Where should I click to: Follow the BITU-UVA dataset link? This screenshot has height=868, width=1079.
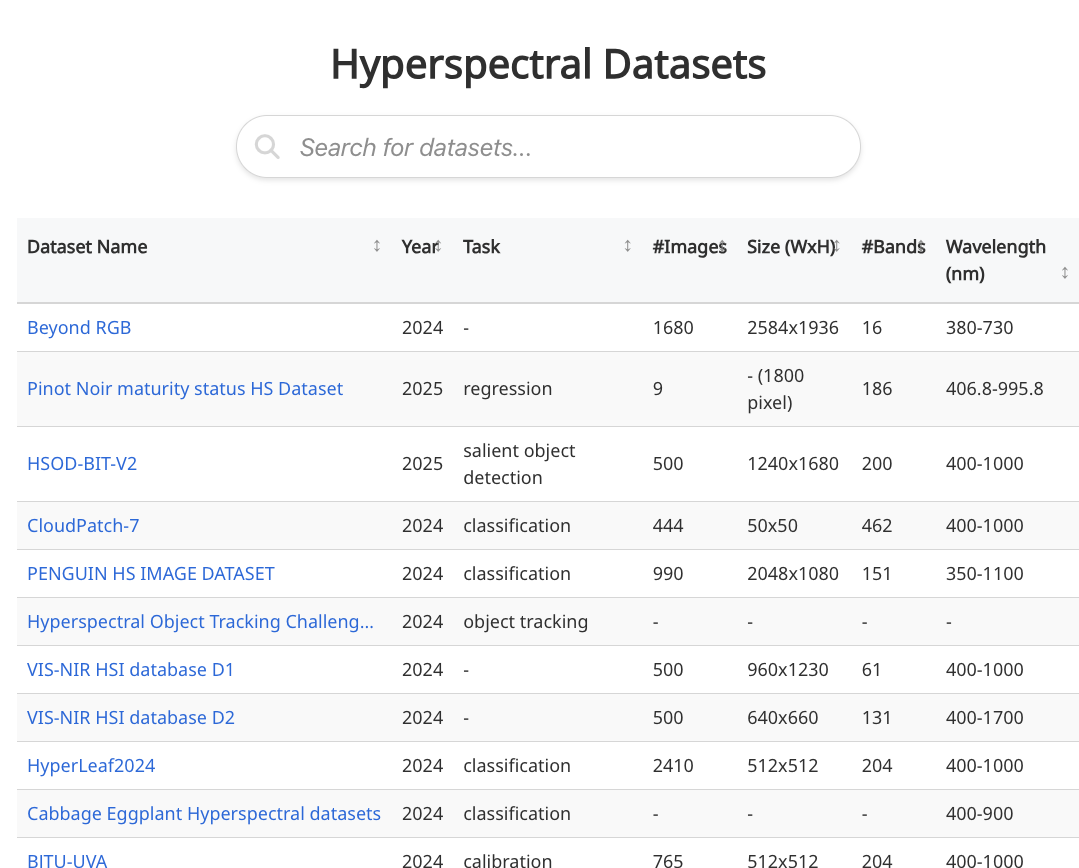[x=67, y=860]
